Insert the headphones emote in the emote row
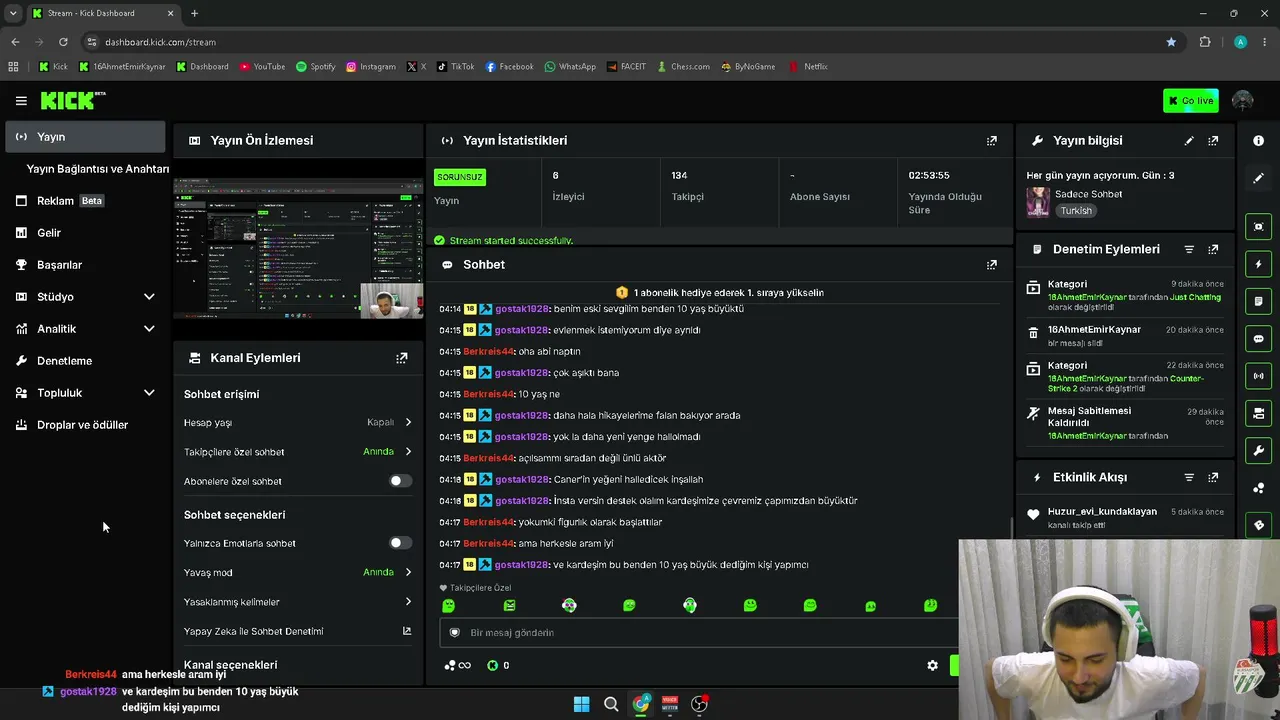1280x720 pixels. tap(690, 606)
